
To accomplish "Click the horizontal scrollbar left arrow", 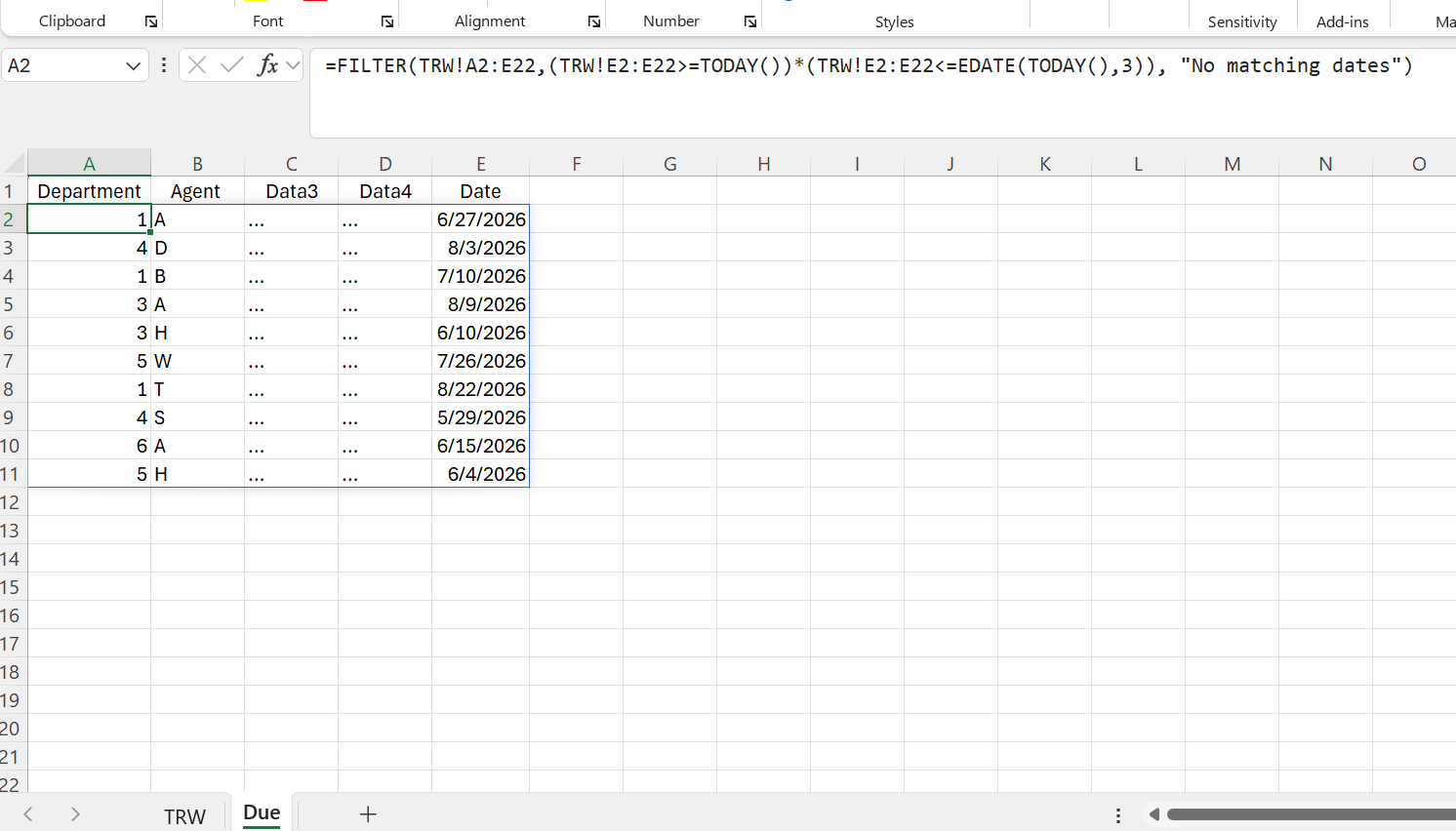I will pyautogui.click(x=1154, y=814).
